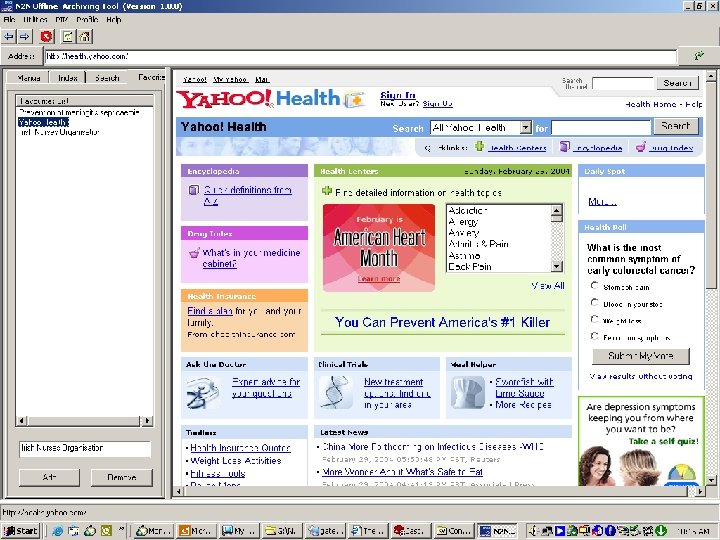Image resolution: width=720 pixels, height=540 pixels.
Task: Click the mortar icon beside medicine cabinet link
Action: [x=194, y=253]
